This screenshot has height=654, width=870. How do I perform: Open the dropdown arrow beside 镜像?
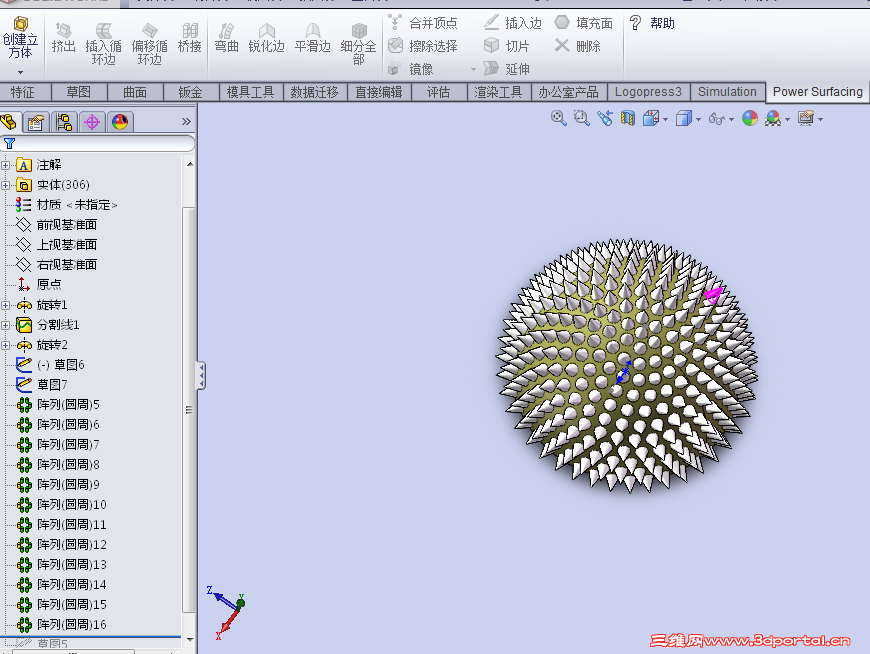tap(473, 69)
